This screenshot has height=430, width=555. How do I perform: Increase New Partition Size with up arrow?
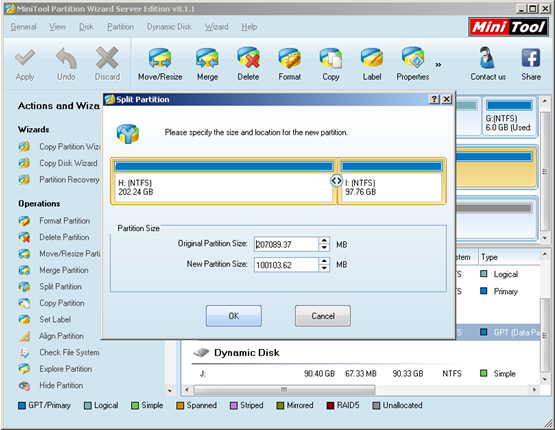tap(324, 261)
